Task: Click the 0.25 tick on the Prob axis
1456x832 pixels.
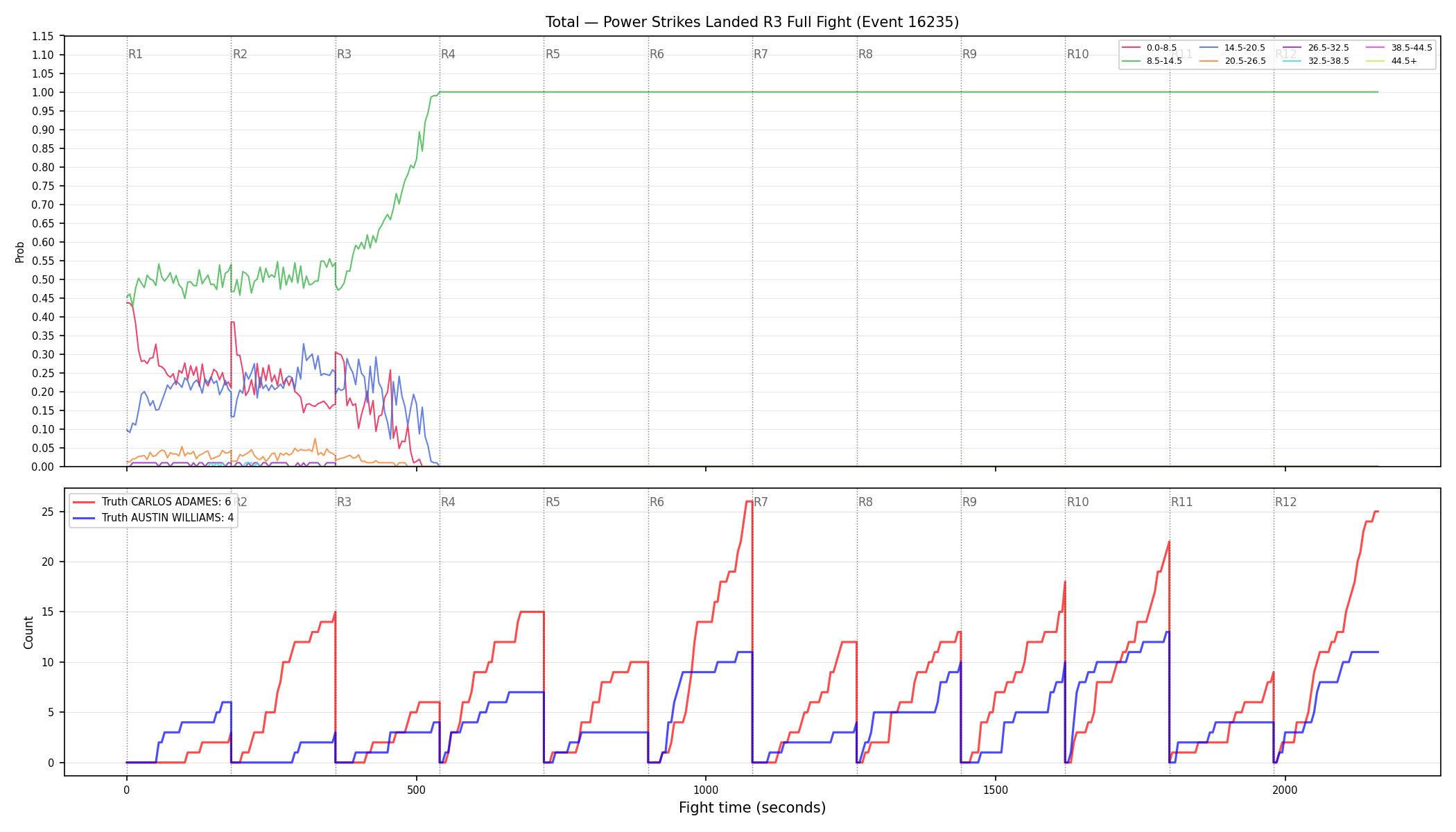Action: [43, 373]
